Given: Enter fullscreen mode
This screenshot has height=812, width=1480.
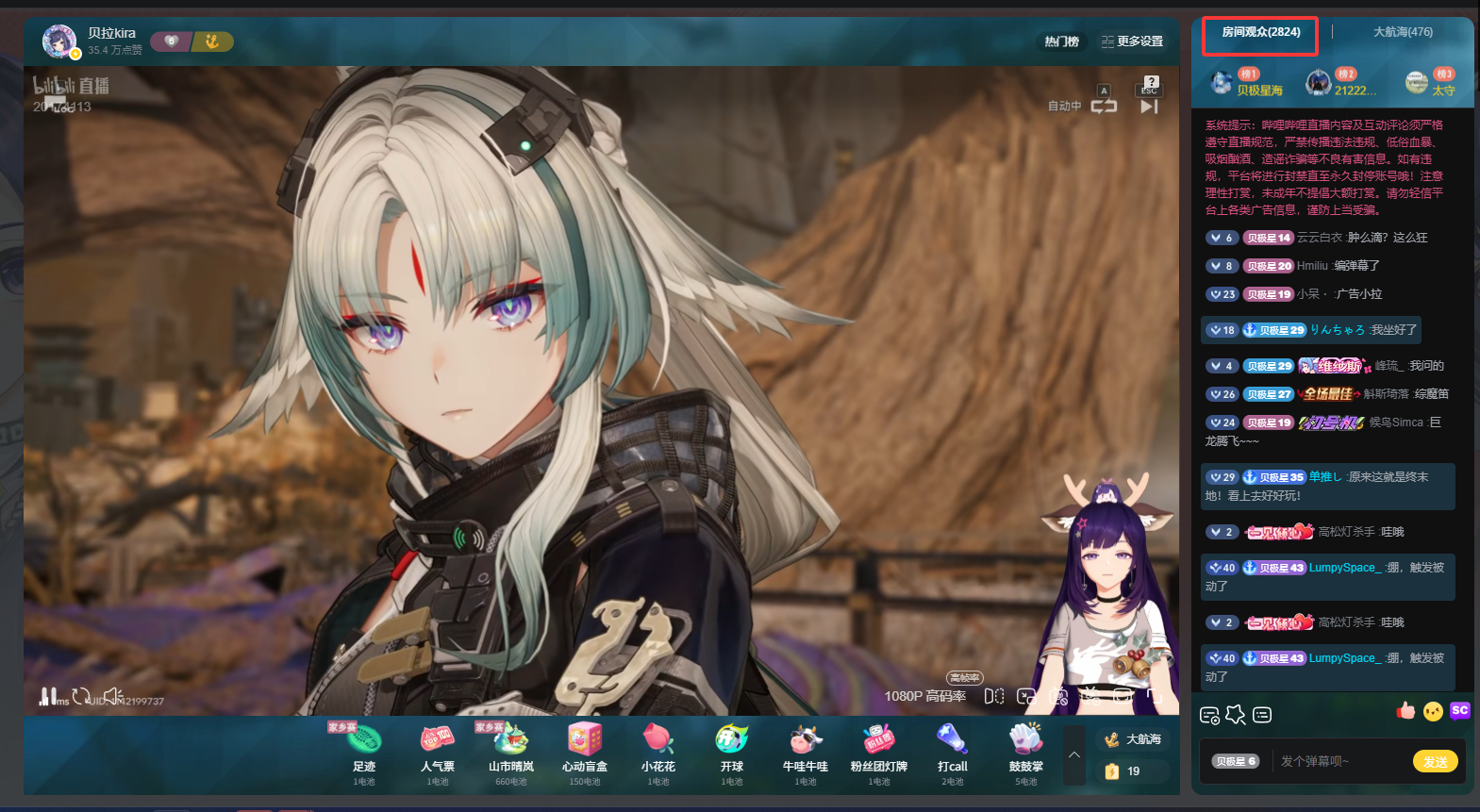Looking at the screenshot, I should click(x=1154, y=696).
